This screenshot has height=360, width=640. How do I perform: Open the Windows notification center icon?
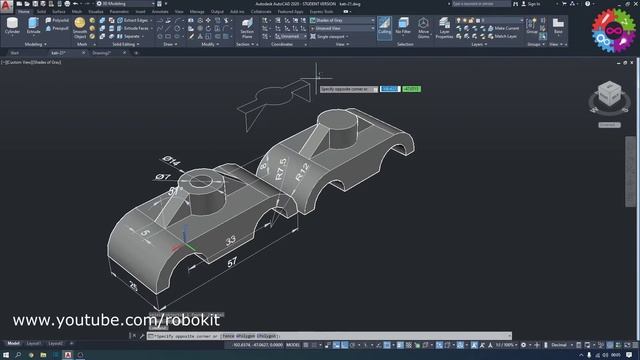629,355
